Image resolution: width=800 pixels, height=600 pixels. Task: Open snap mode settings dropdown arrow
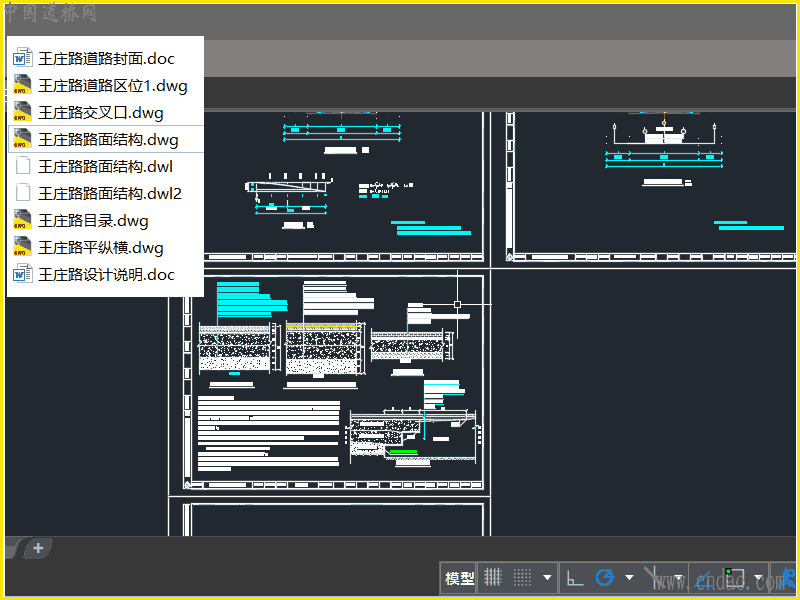point(547,578)
